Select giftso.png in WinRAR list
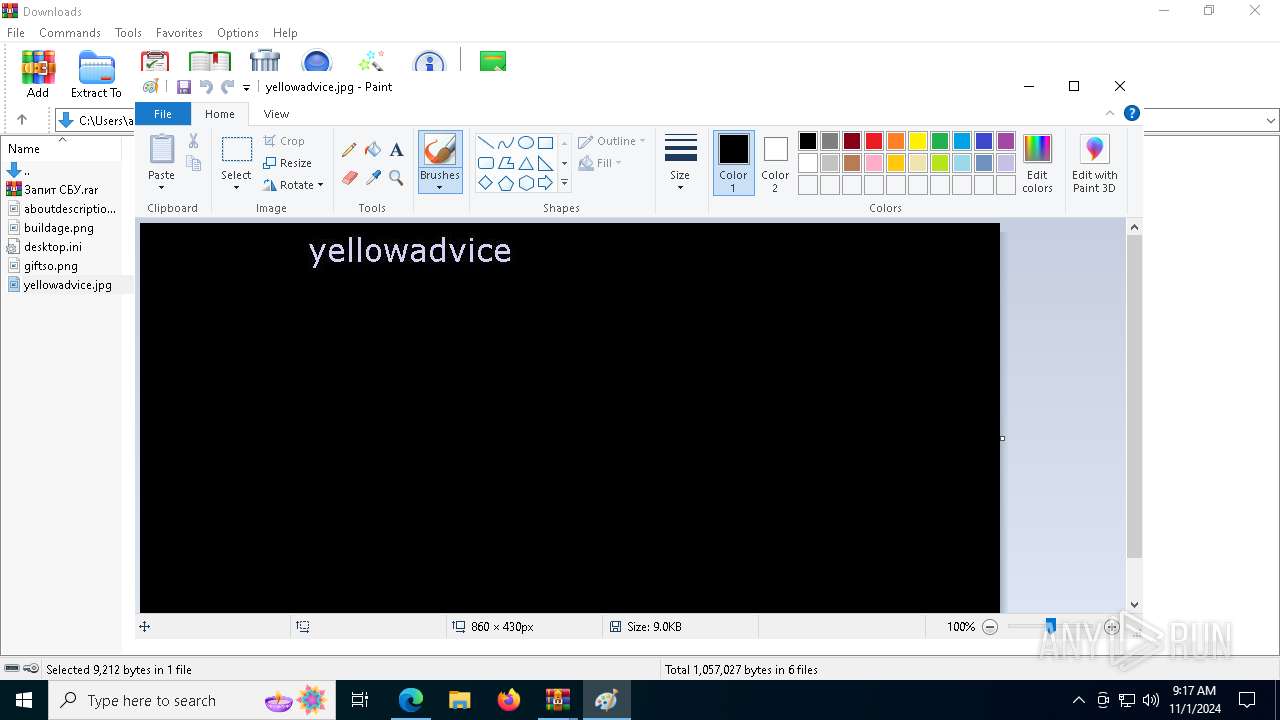This screenshot has height=720, width=1280. click(x=51, y=266)
